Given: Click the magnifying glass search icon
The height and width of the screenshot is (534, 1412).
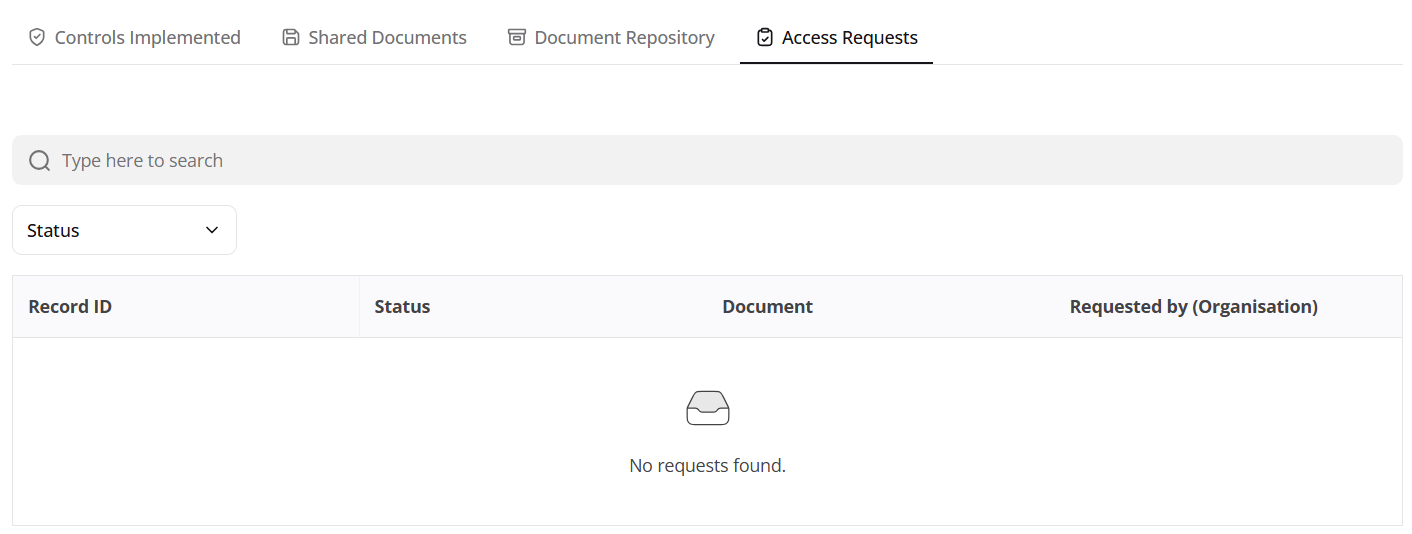Looking at the screenshot, I should (x=39, y=161).
